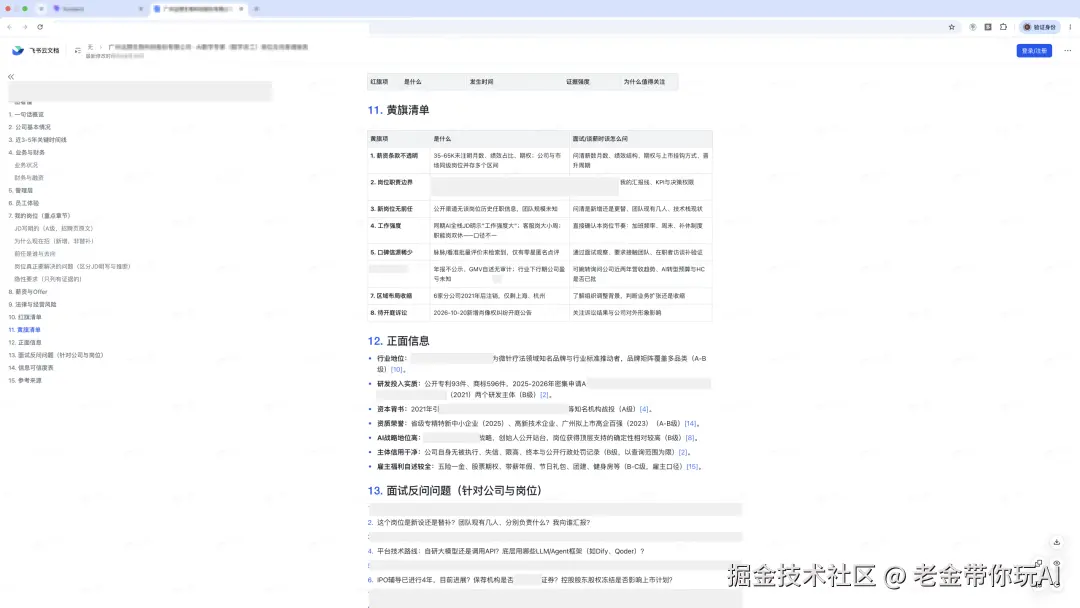
Task: Jump to outline sub-item 财务与融资
Action: click(x=29, y=178)
